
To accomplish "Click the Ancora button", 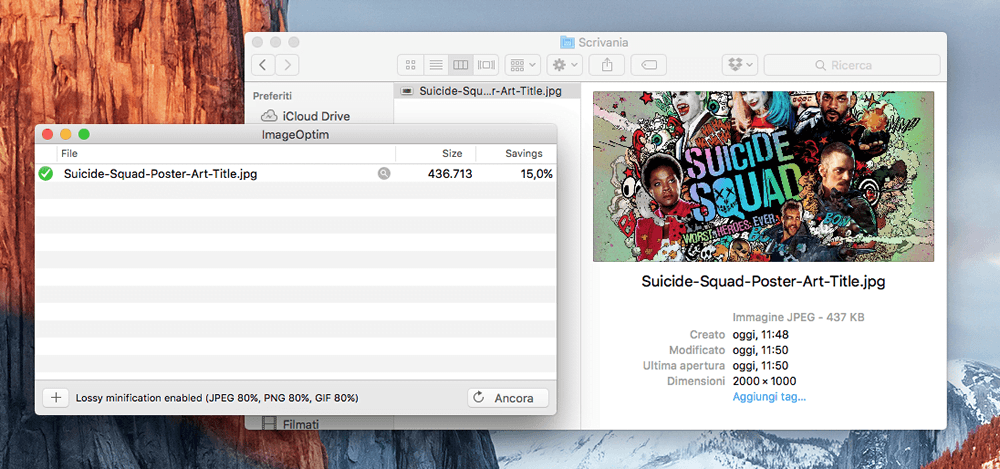I will tap(508, 398).
